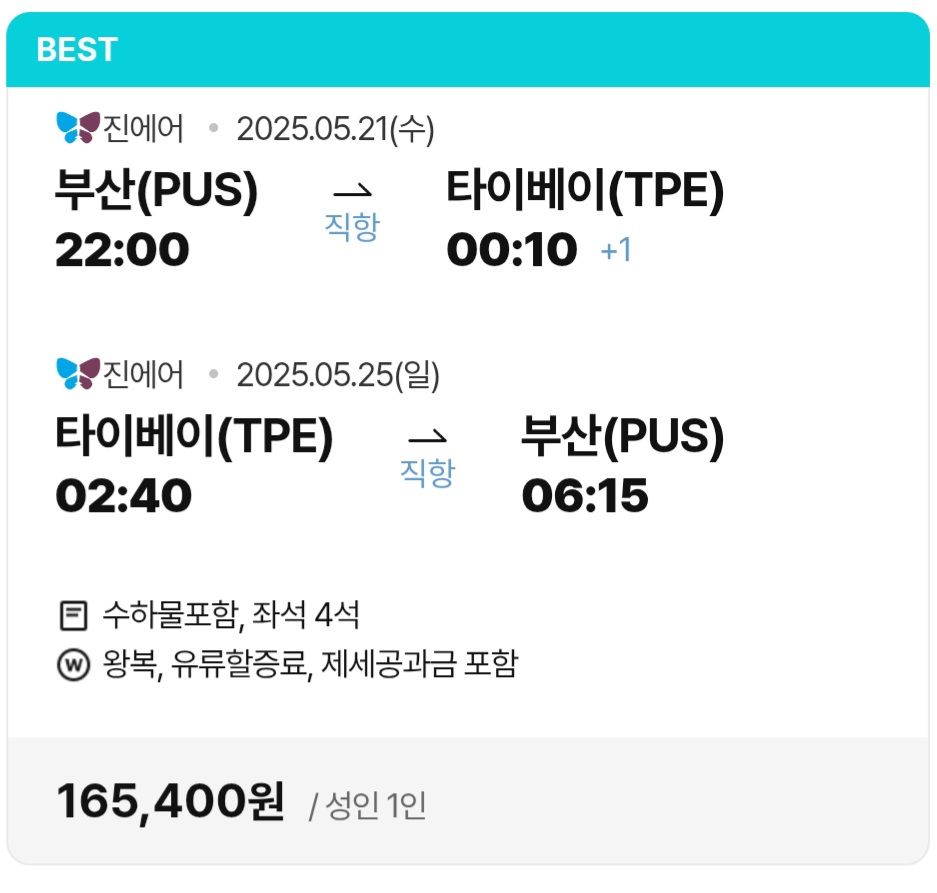
Task: Click the 22:00 departure time
Action: click(x=122, y=250)
